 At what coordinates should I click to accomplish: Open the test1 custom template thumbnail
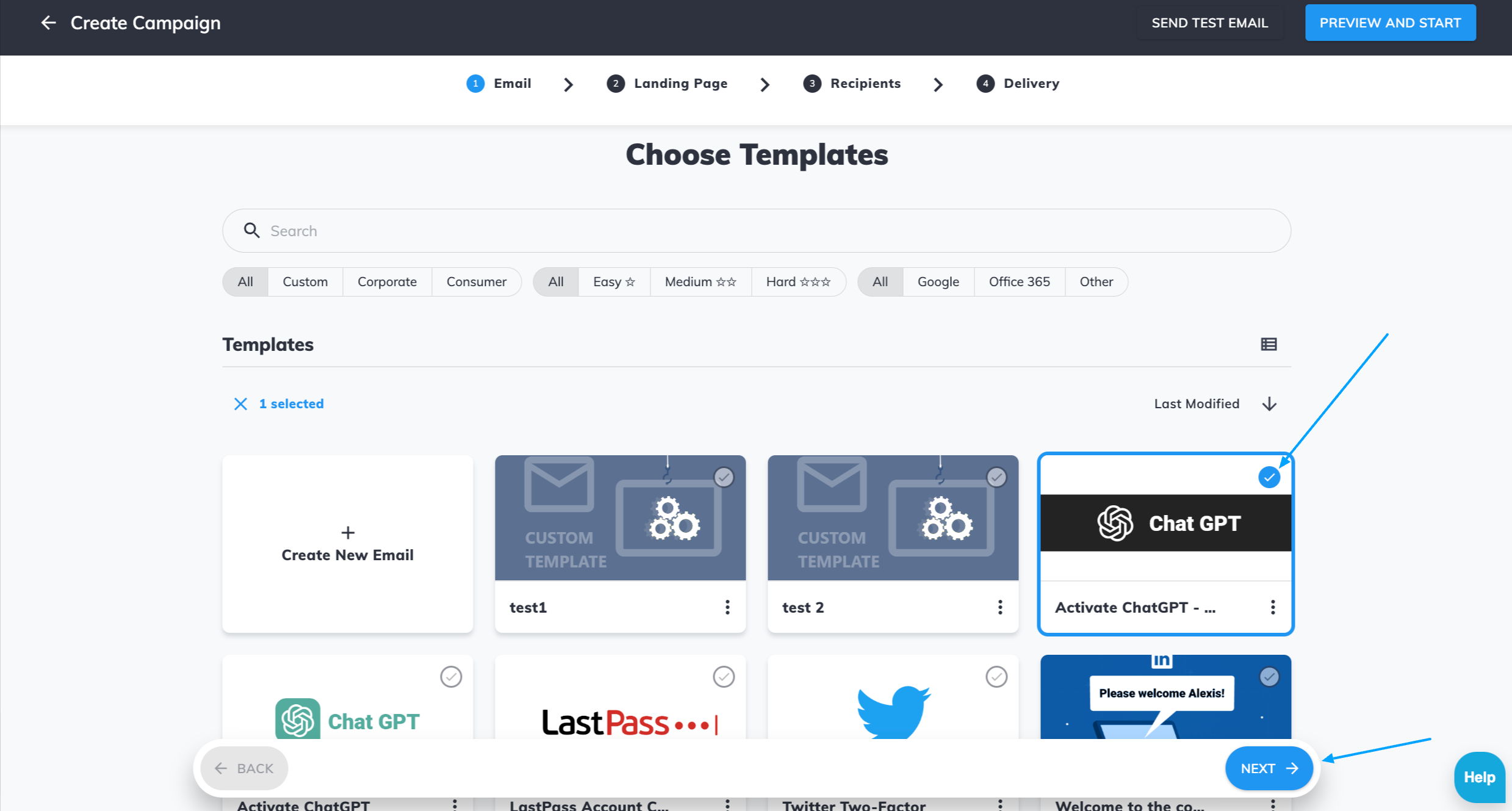pos(620,517)
